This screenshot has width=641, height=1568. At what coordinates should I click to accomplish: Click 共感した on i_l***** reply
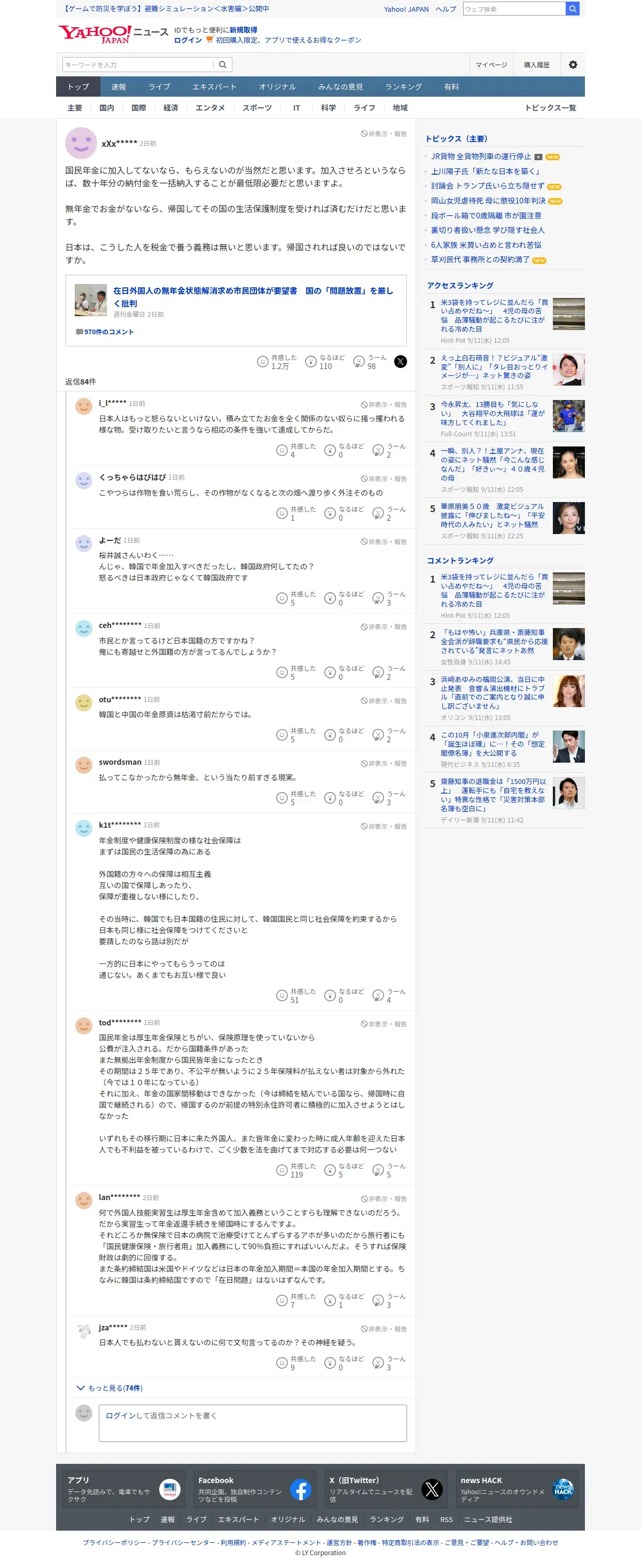pyautogui.click(x=296, y=450)
